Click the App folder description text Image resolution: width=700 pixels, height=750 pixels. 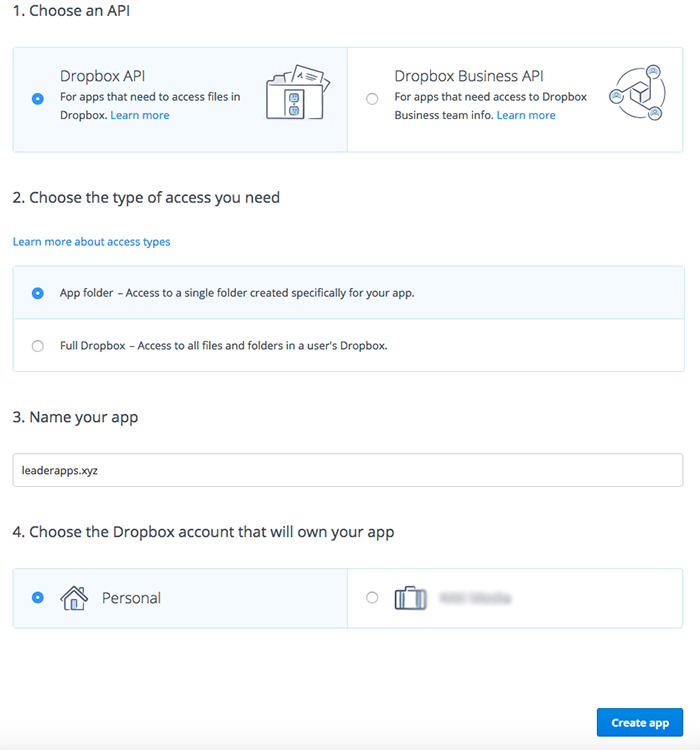click(x=237, y=293)
